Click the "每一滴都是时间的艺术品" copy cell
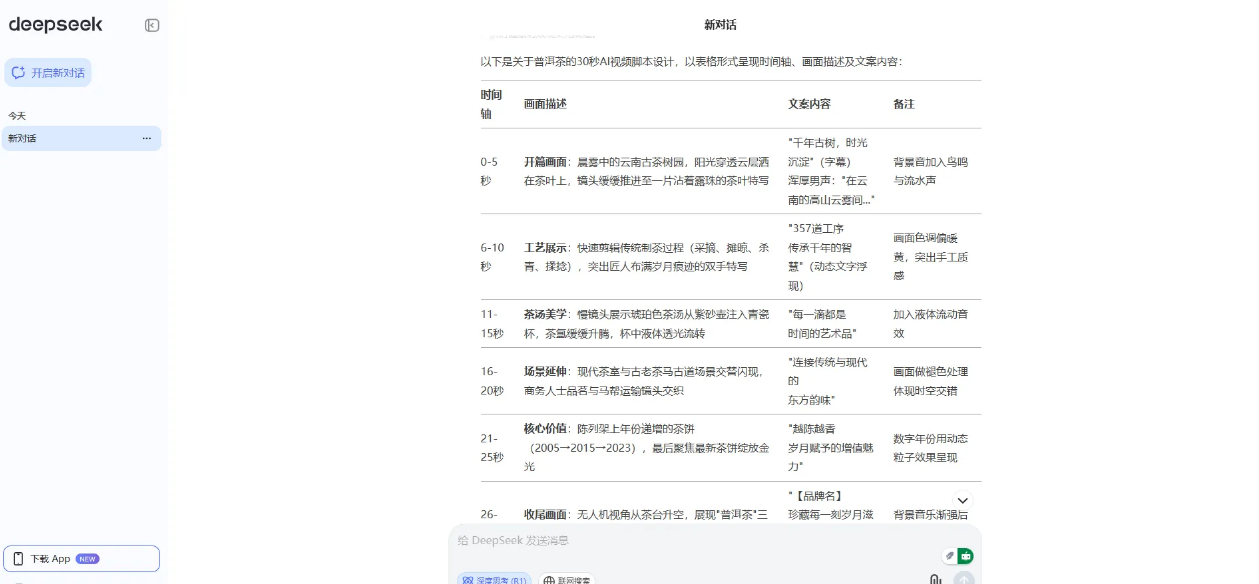Image resolution: width=1259 pixels, height=584 pixels. tap(822, 324)
